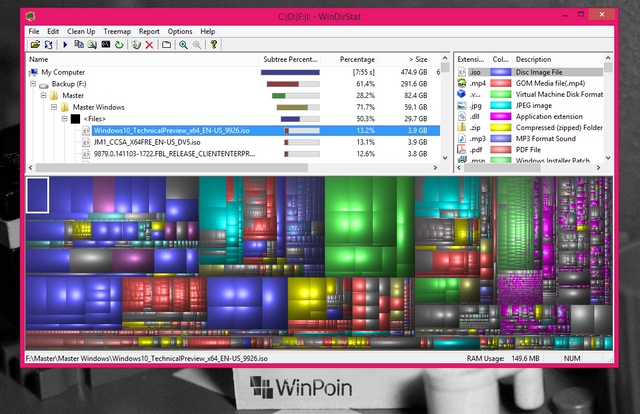Click the WinDirStat app icon in title bar
640x414 pixels.
coord(30,17)
